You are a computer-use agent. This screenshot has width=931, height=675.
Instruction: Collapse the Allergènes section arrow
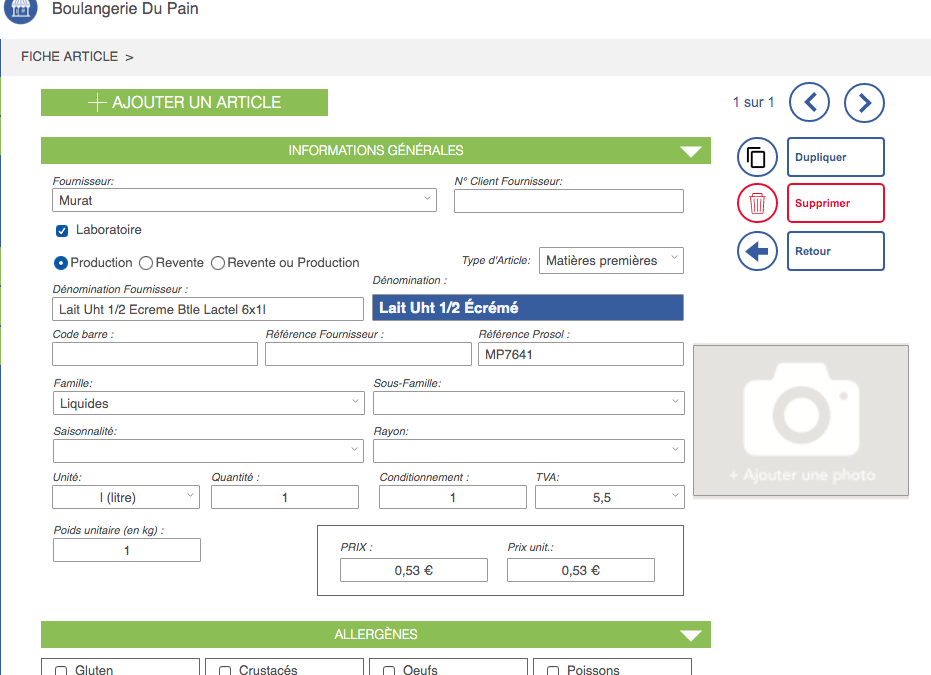(x=691, y=635)
